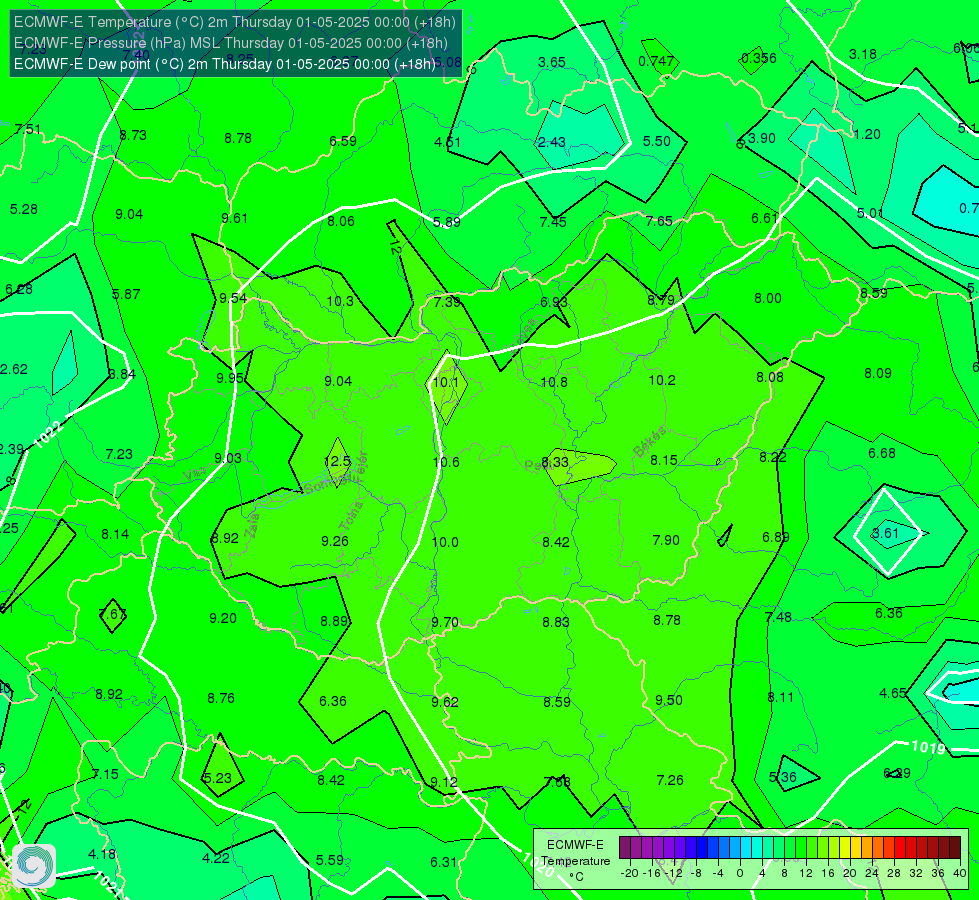
Task: Click the 9.50 temperature value
Action: point(669,701)
